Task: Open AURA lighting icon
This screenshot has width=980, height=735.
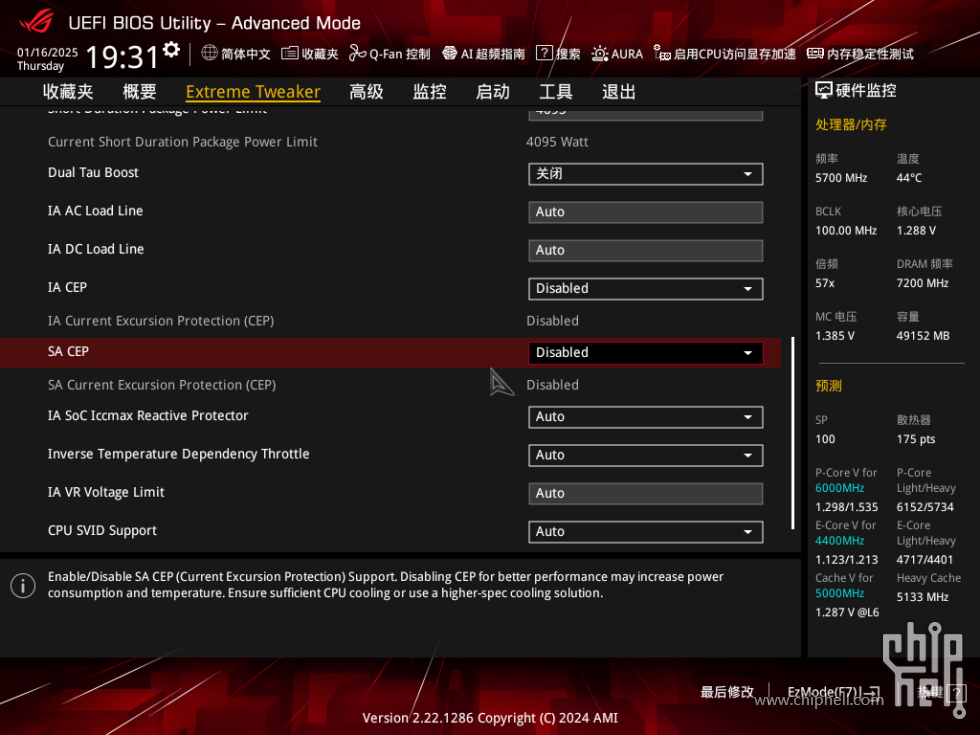Action: coord(599,53)
